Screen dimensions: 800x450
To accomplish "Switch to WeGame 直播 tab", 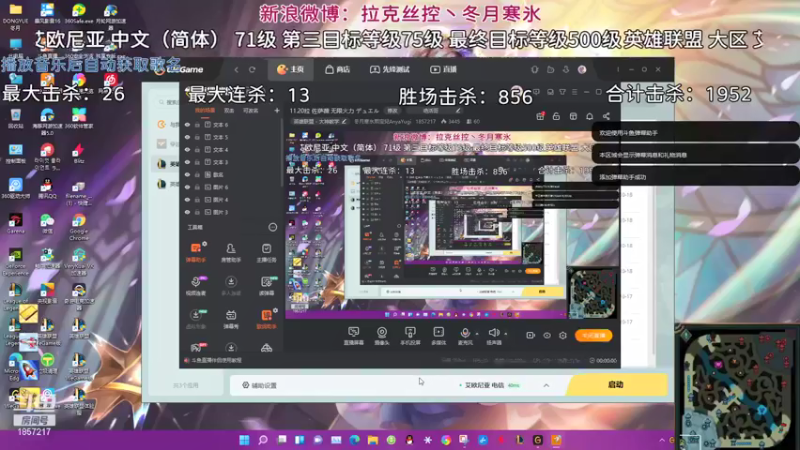I will click(x=443, y=69).
